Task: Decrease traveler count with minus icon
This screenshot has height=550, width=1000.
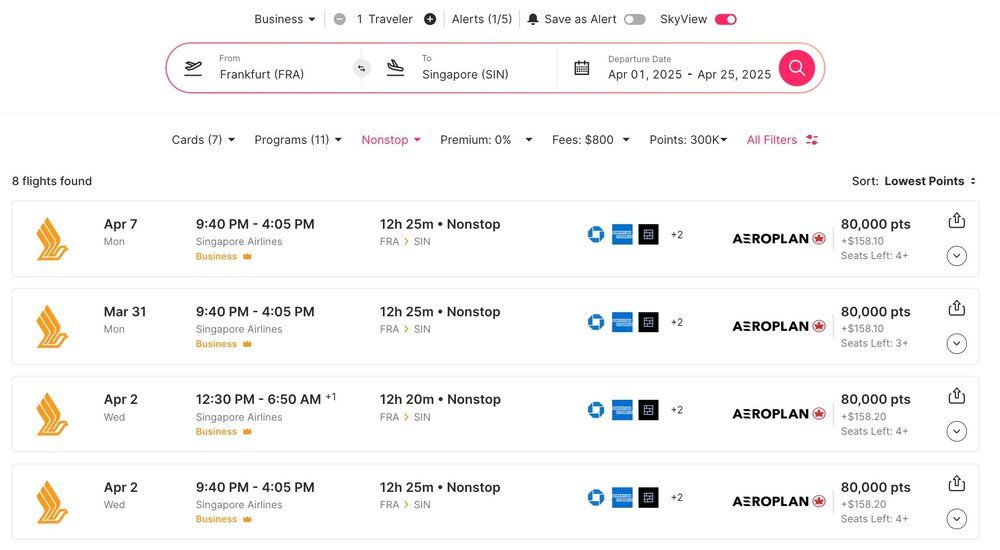Action: (x=340, y=19)
